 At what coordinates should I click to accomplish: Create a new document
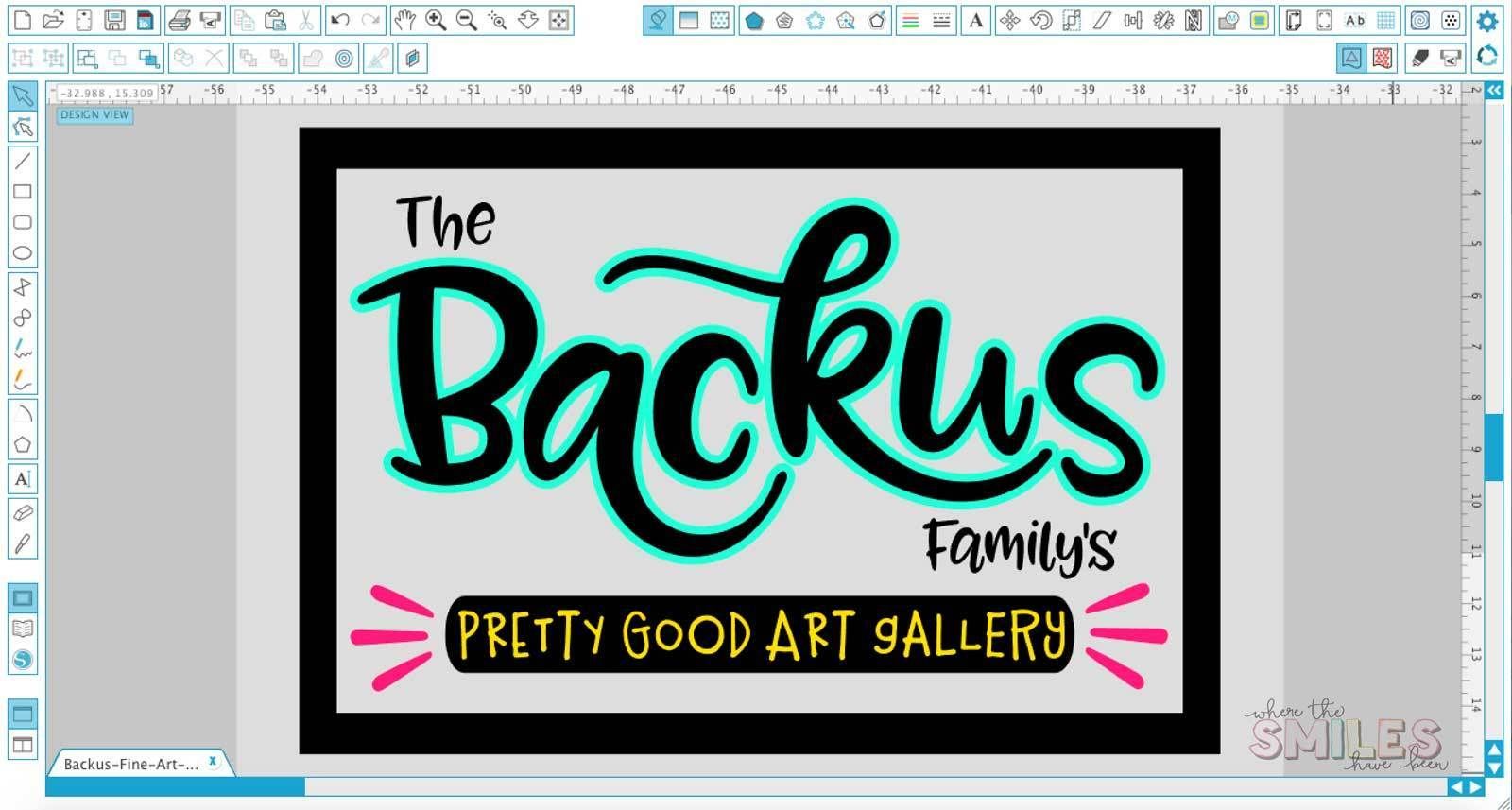pos(22,20)
